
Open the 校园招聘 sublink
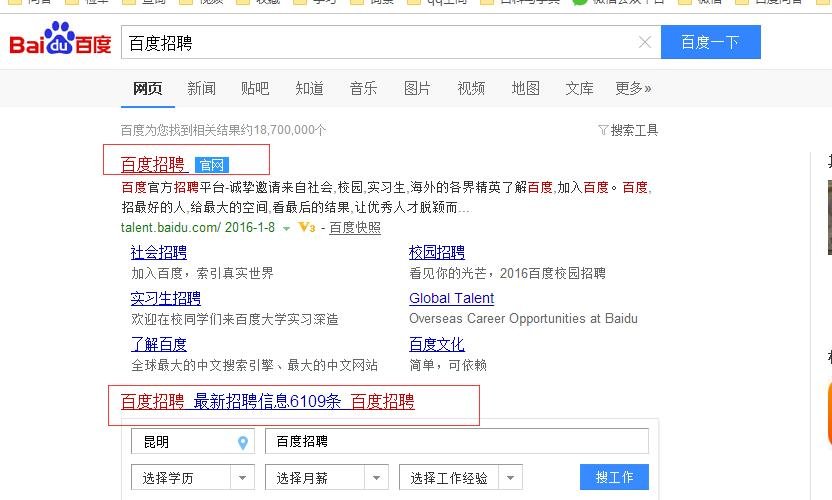tap(437, 253)
